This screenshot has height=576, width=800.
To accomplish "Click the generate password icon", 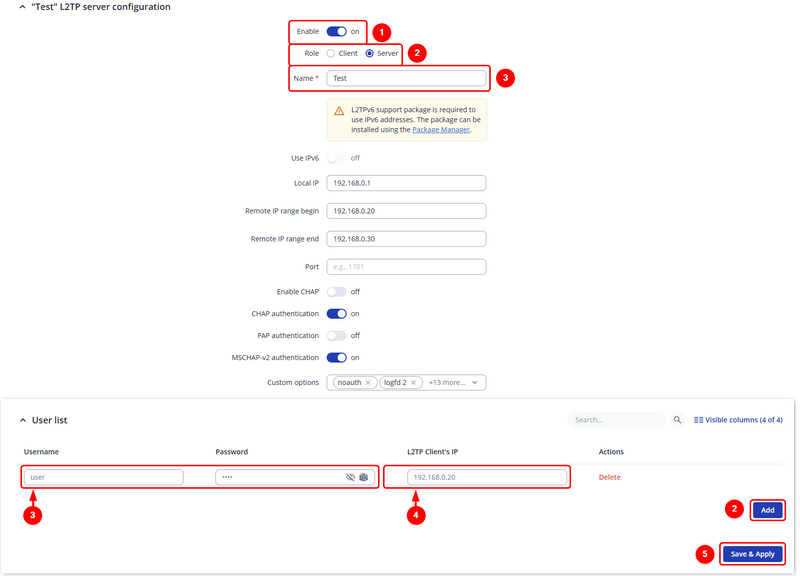I will 365,478.
